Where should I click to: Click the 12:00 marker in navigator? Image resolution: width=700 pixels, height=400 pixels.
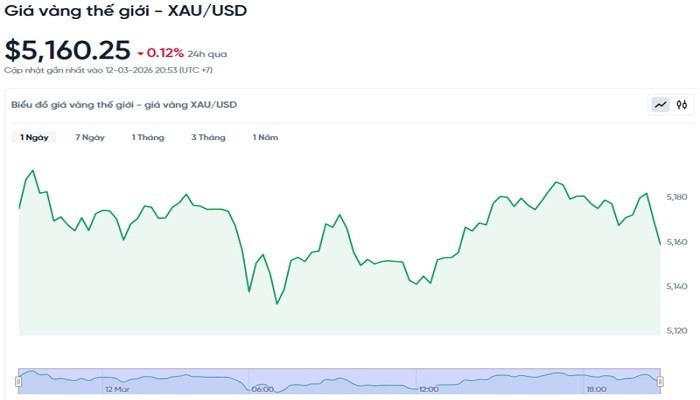429,389
